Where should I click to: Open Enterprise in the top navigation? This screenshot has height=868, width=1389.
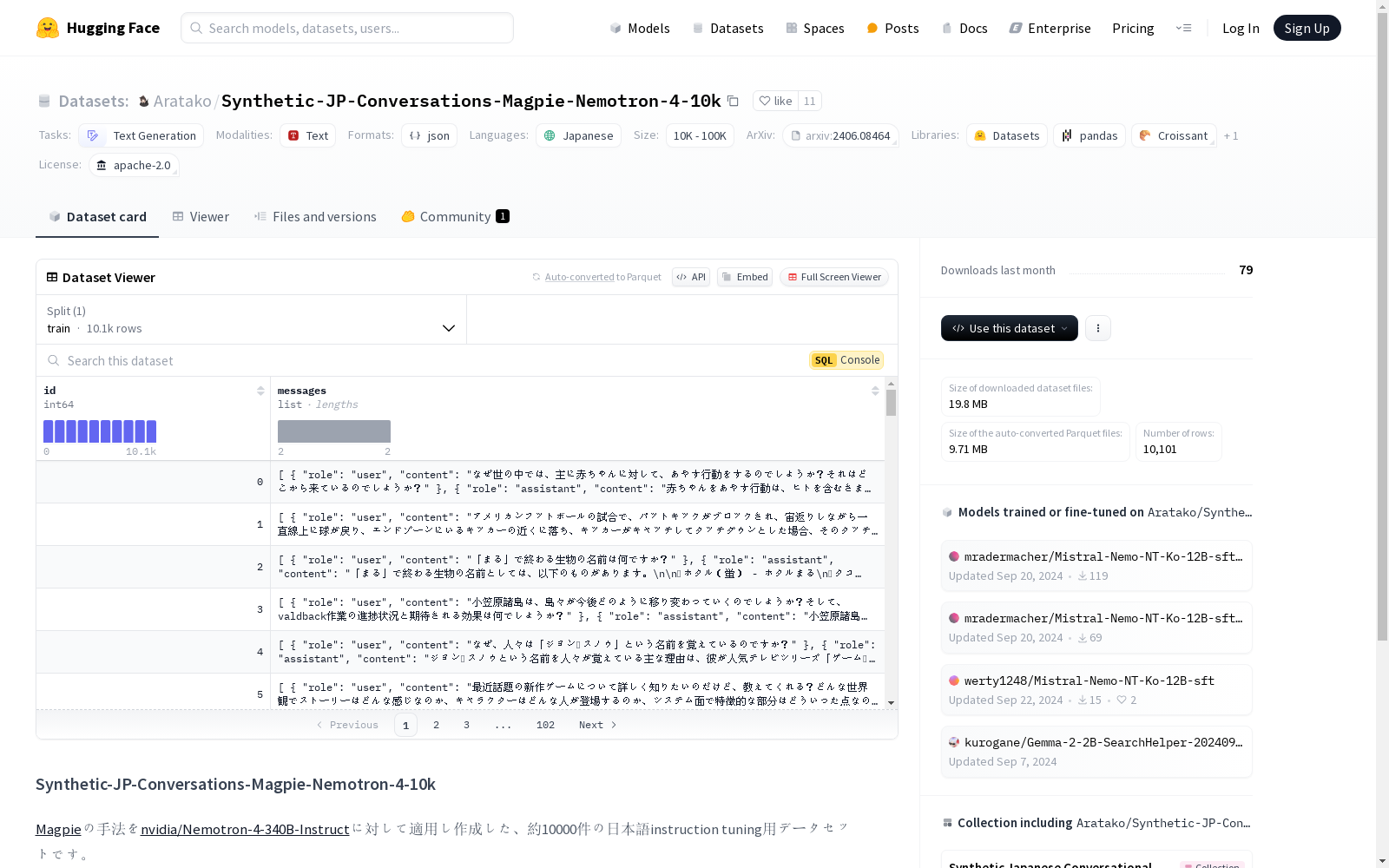1050,28
